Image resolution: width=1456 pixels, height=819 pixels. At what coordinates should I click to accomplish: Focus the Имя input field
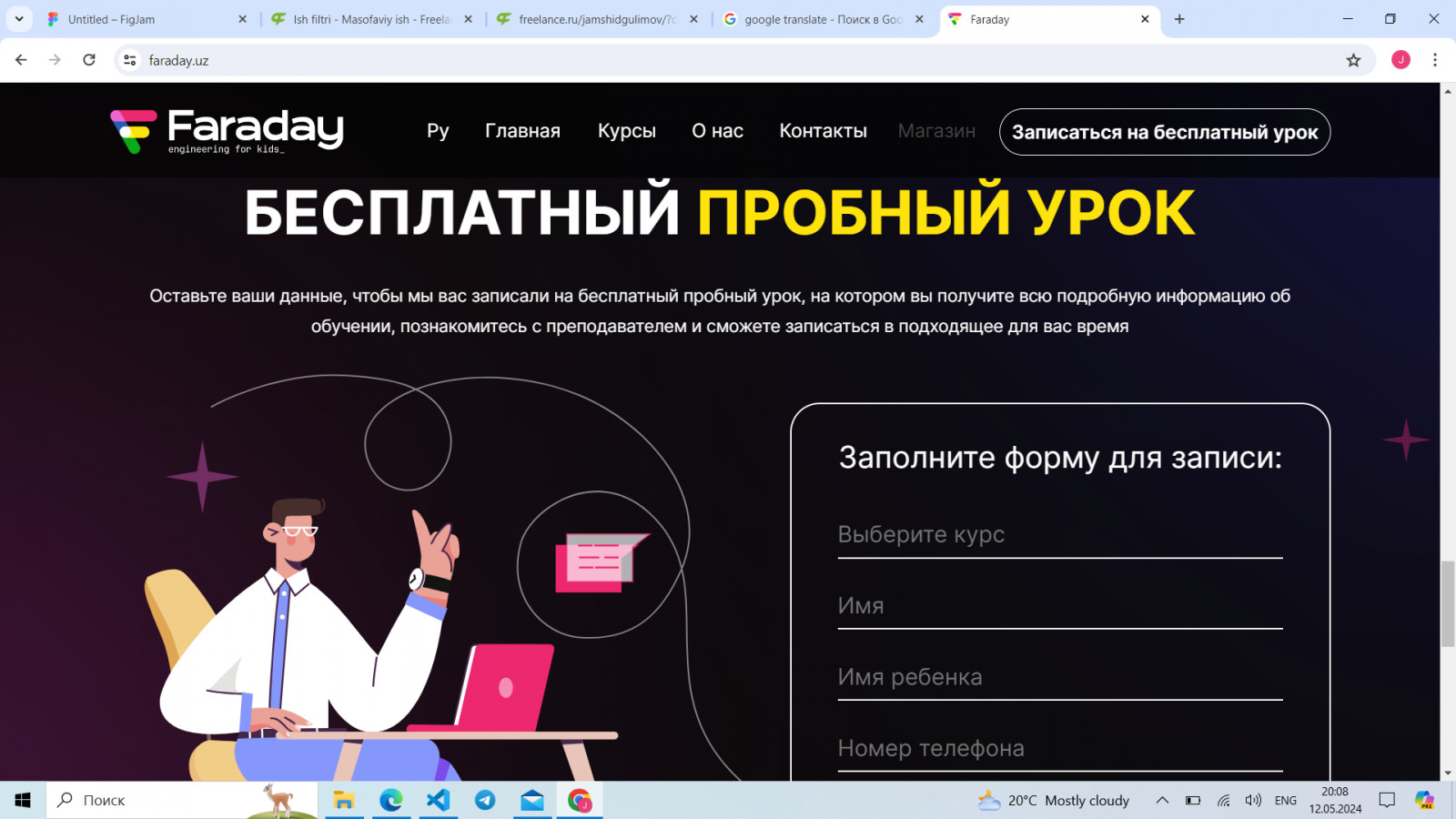[1060, 606]
